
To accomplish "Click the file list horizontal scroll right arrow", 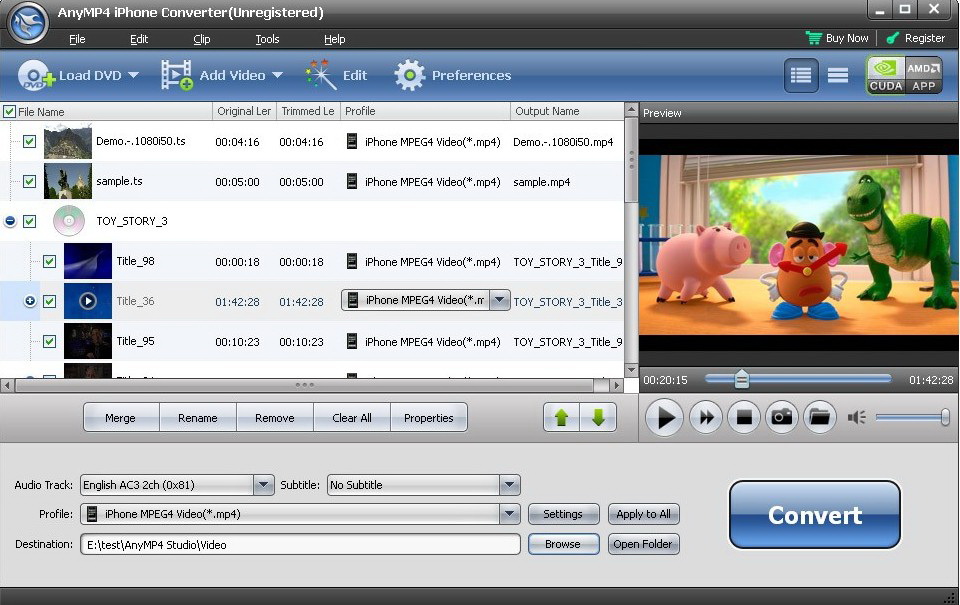I will 617,385.
